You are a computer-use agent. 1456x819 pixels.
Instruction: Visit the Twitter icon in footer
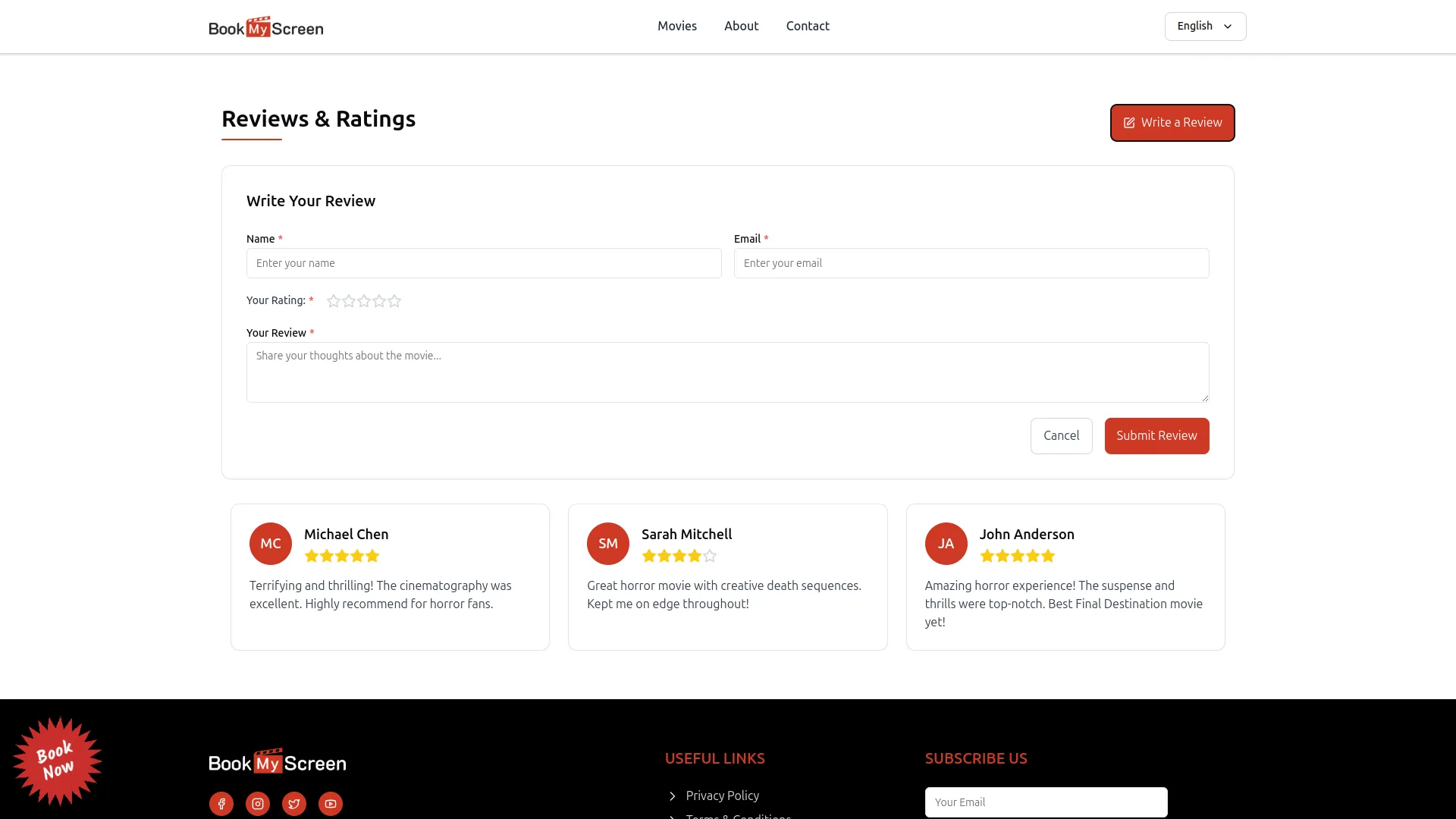coord(293,803)
